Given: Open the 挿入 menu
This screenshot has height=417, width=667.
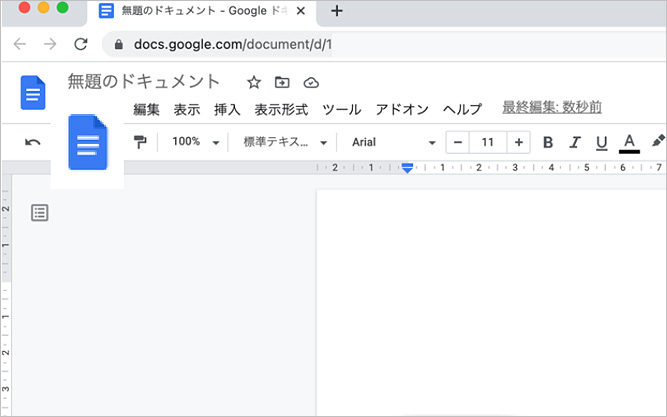Looking at the screenshot, I should tap(227, 110).
